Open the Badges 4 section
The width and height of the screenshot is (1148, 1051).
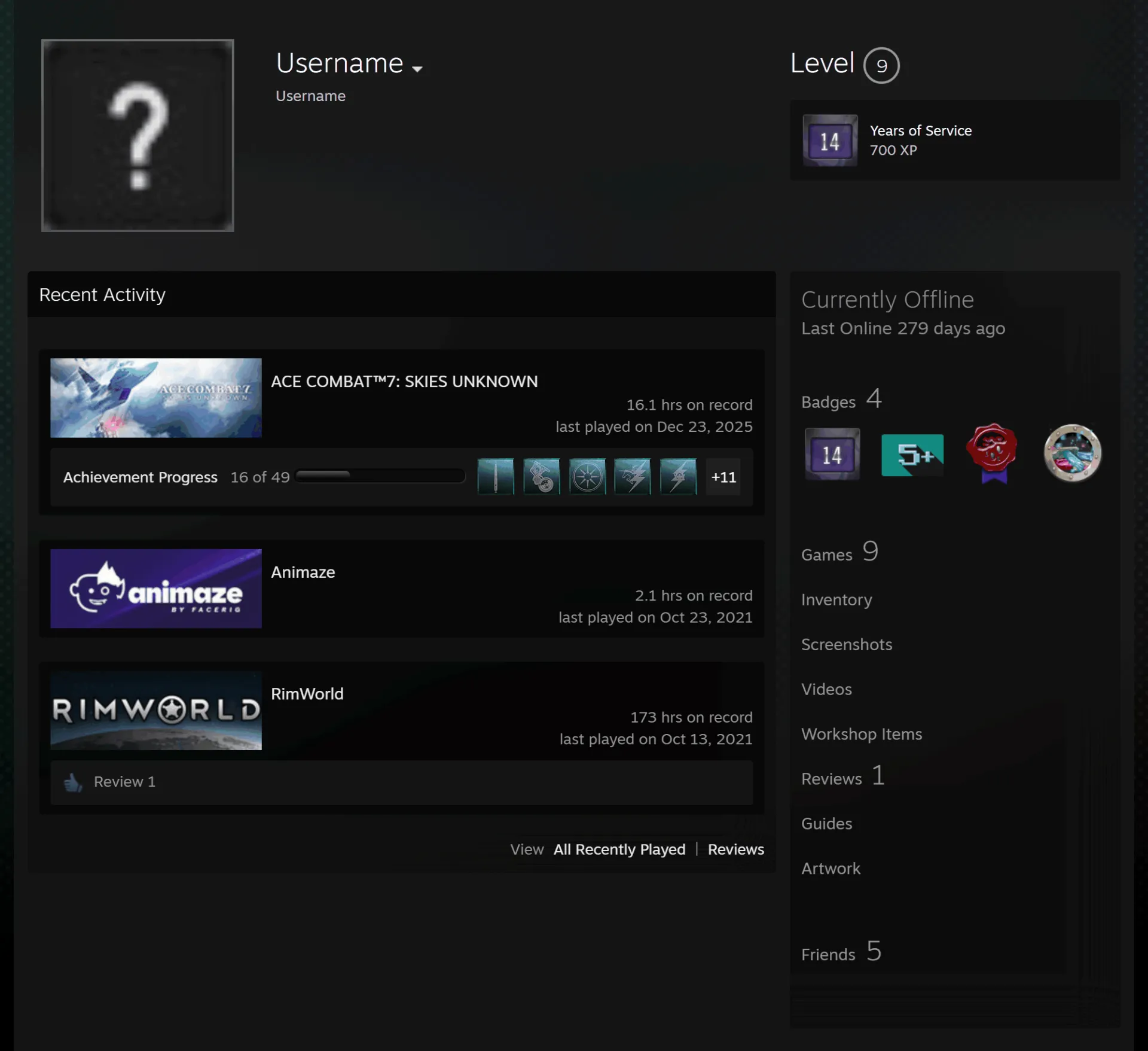841,400
